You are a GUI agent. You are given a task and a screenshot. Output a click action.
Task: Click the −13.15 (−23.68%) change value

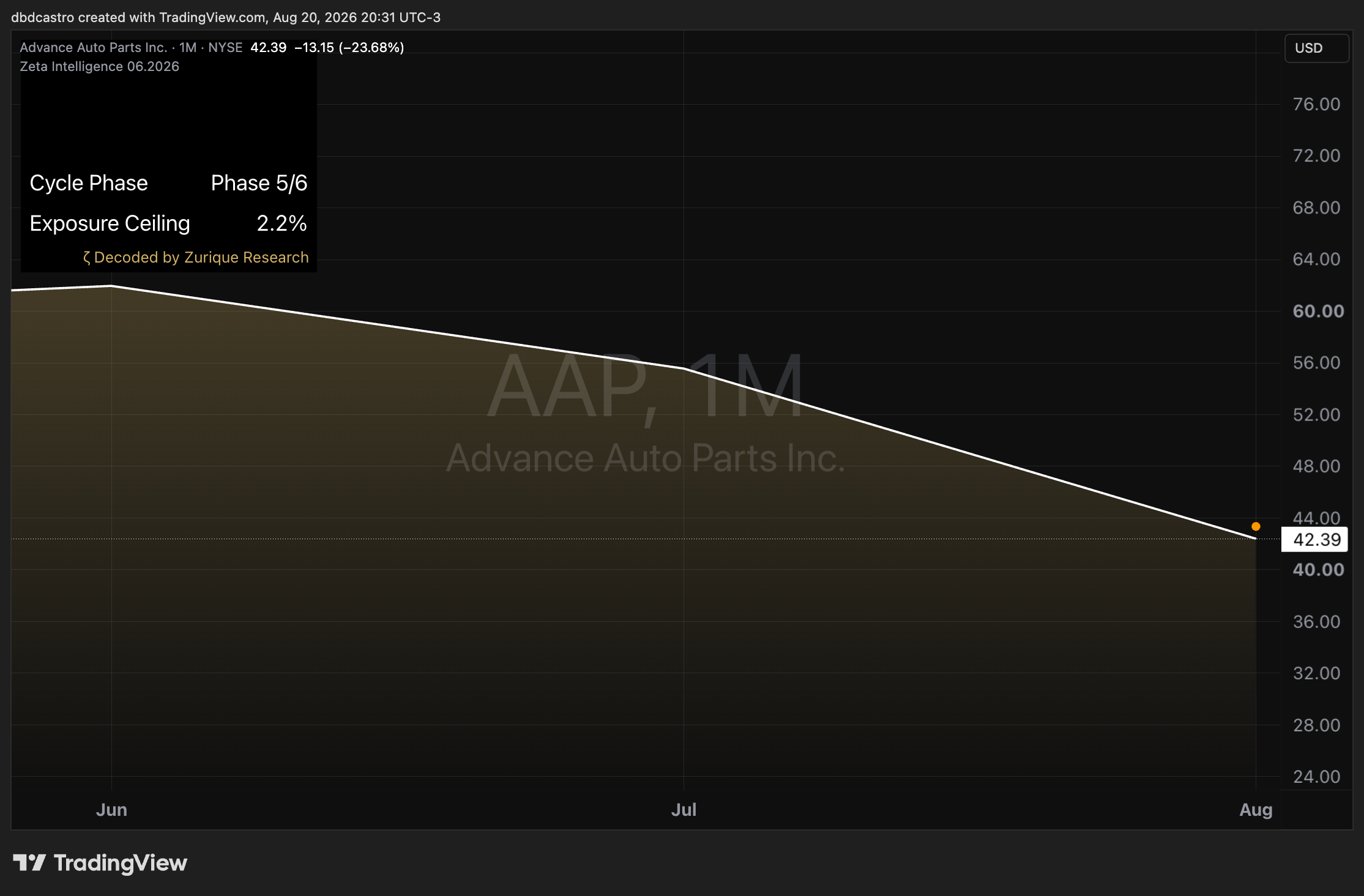tap(349, 48)
